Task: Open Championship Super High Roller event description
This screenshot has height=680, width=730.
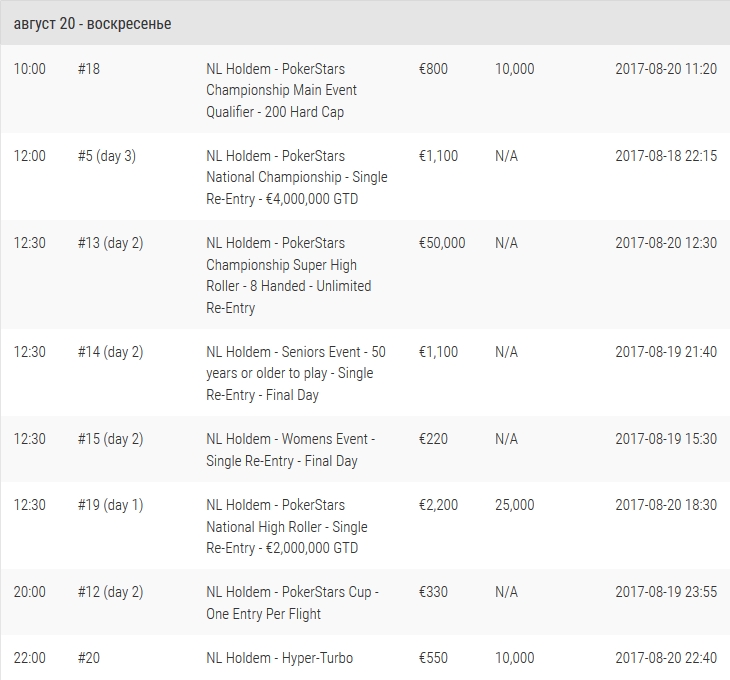Action: coord(289,276)
